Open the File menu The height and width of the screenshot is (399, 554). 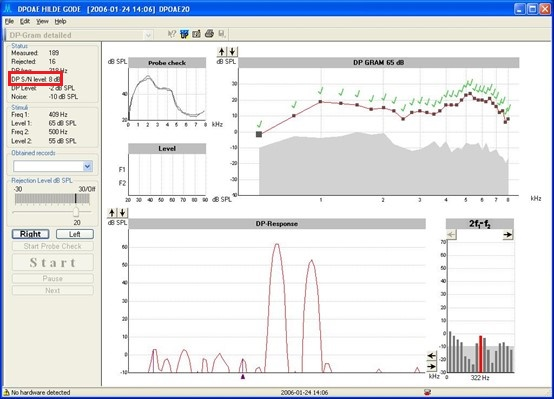click(x=9, y=22)
